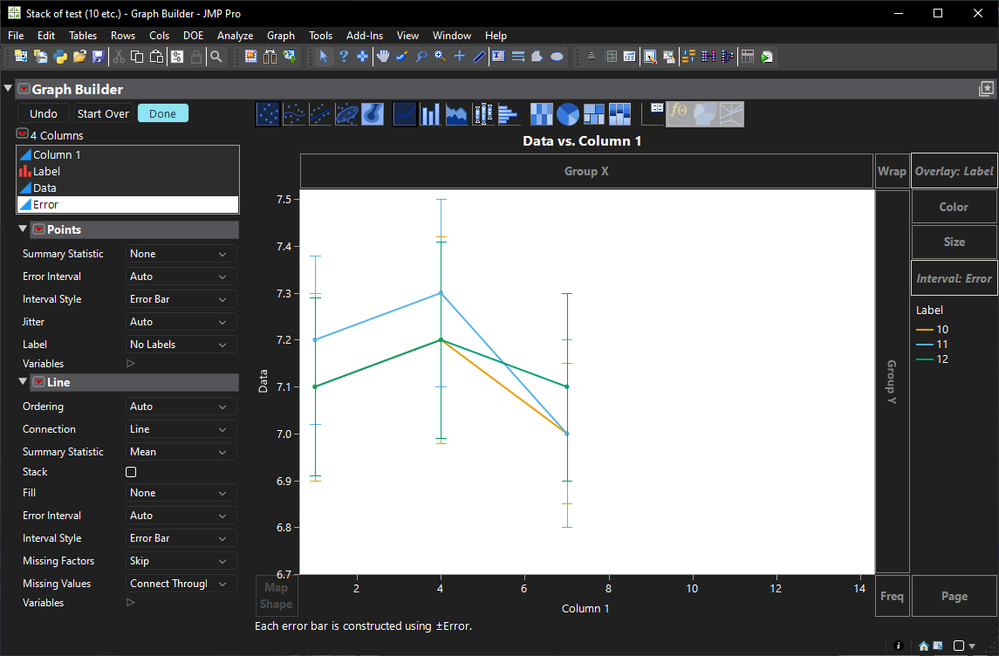This screenshot has width=999, height=656.
Task: Collapse the Points section triangle
Action: pos(23,230)
